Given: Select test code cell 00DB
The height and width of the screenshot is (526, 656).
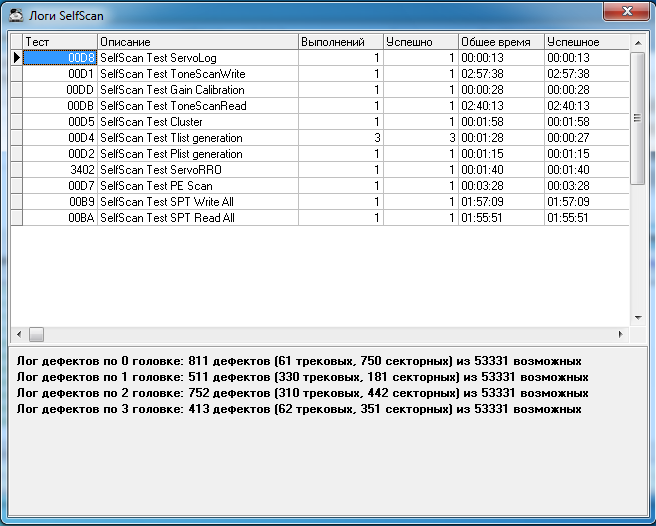Looking at the screenshot, I should [60, 106].
